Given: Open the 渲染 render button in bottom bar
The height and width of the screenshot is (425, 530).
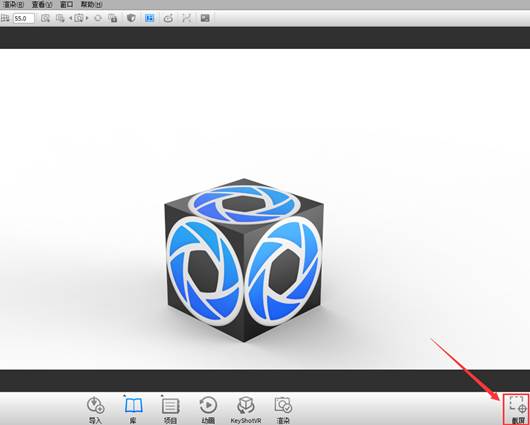Looking at the screenshot, I should pyautogui.click(x=283, y=409).
